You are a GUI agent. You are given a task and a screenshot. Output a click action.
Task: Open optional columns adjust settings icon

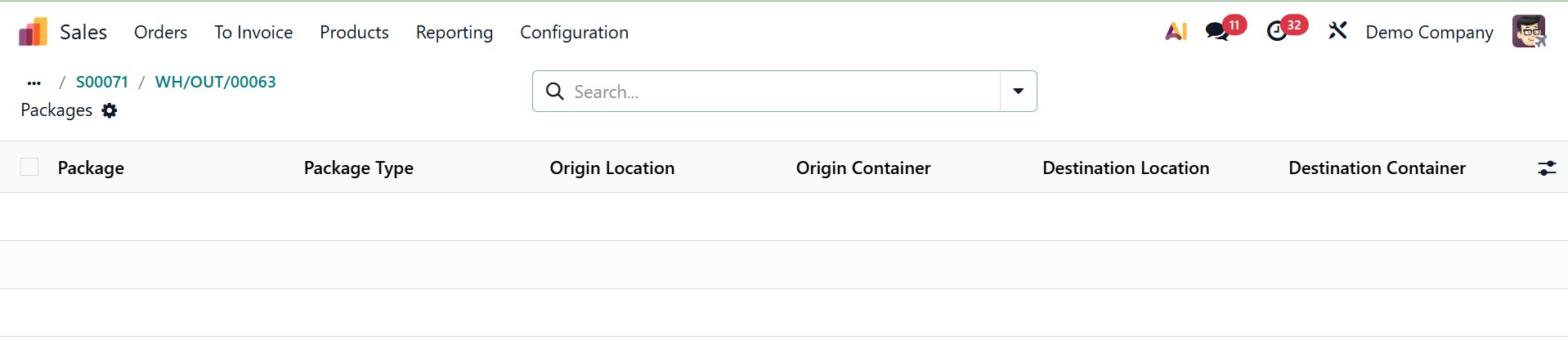1546,168
